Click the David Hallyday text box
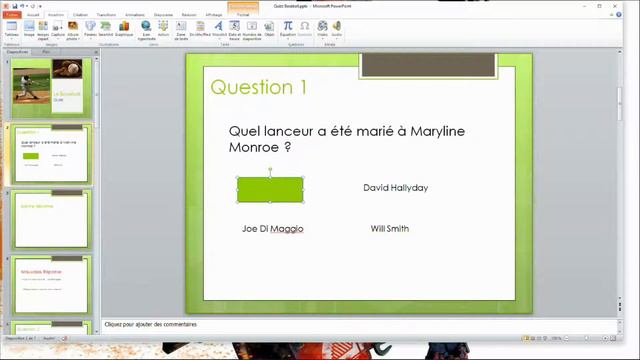Viewport: 640px width, 360px height. pos(396,188)
